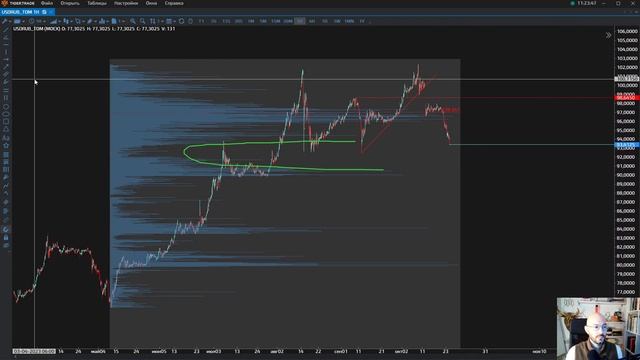Switch timeframe to 1M
This screenshot has width=640, height=360.
tap(251, 21)
